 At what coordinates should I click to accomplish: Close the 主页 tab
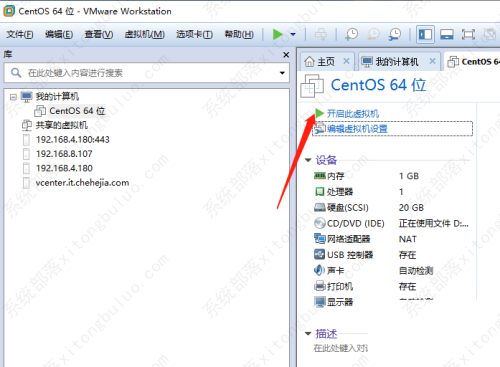(346, 61)
